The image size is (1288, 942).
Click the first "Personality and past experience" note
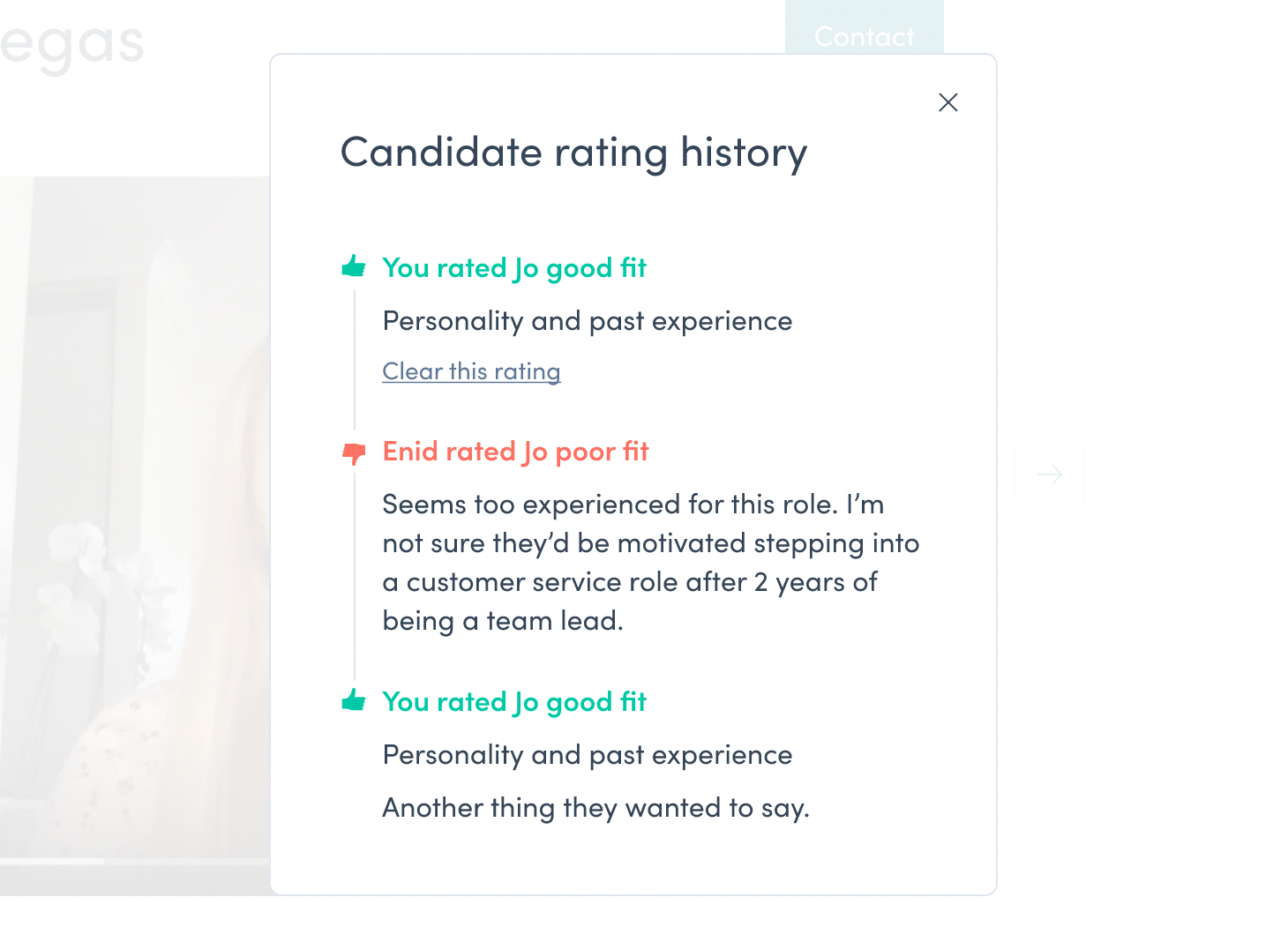coord(588,321)
